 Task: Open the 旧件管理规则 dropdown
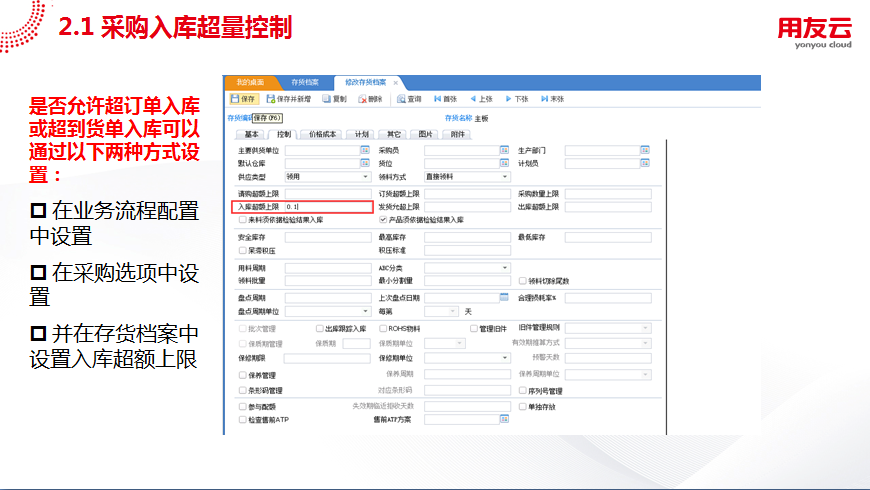pos(645,328)
